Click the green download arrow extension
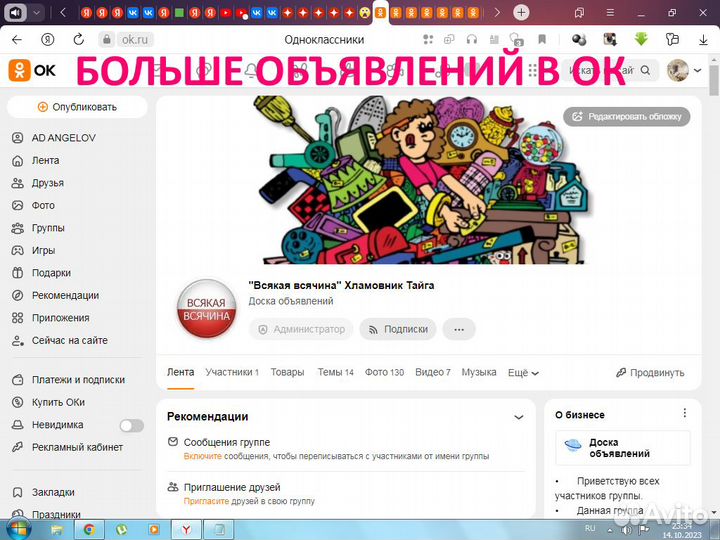 [641, 39]
